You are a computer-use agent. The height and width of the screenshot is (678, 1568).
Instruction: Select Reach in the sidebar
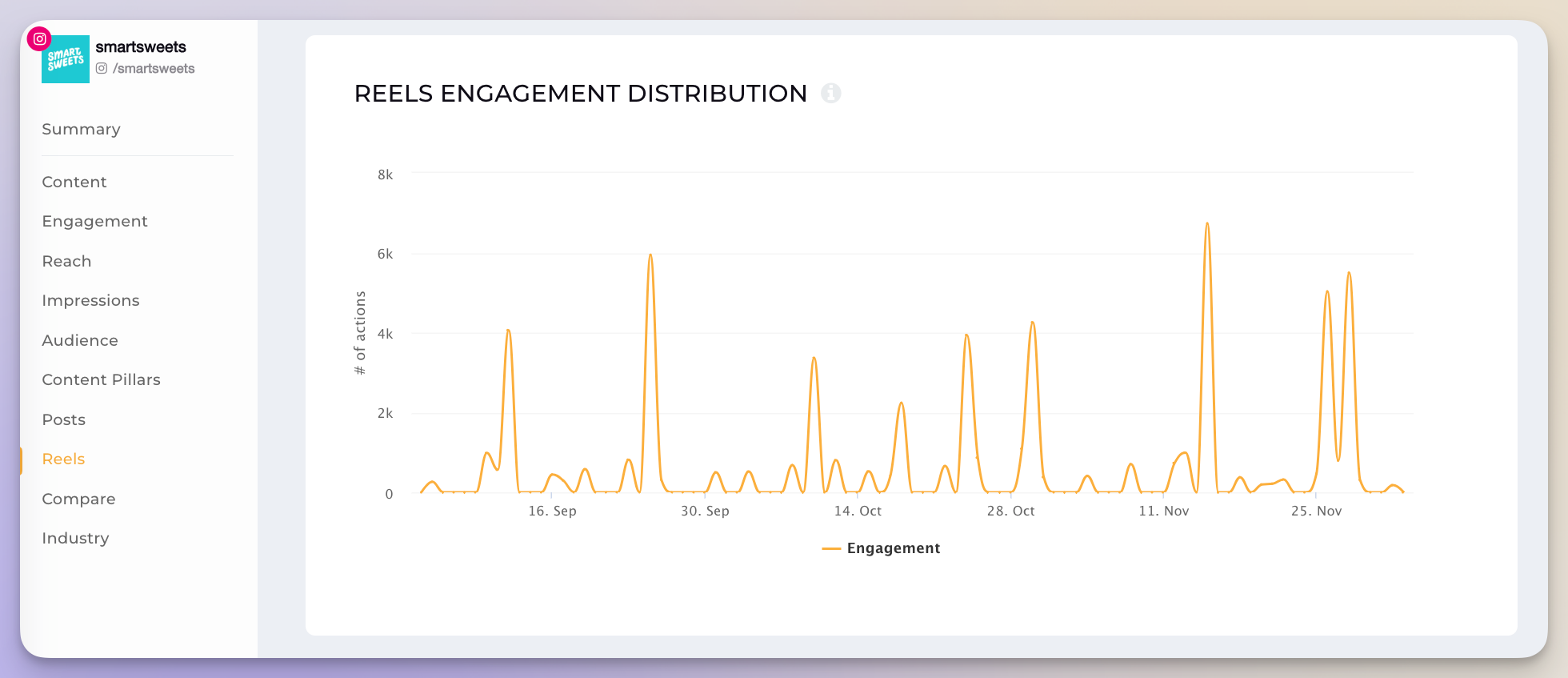(66, 261)
